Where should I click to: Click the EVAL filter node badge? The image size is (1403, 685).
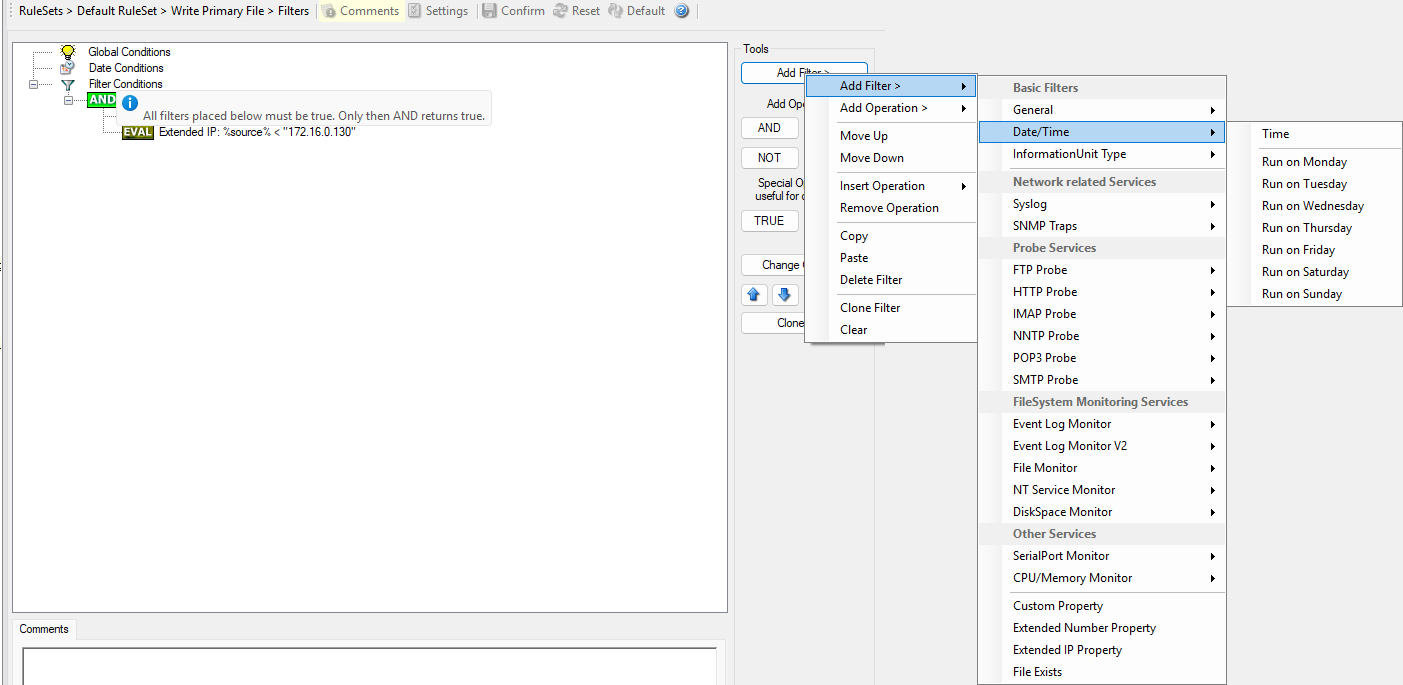pyautogui.click(x=138, y=132)
